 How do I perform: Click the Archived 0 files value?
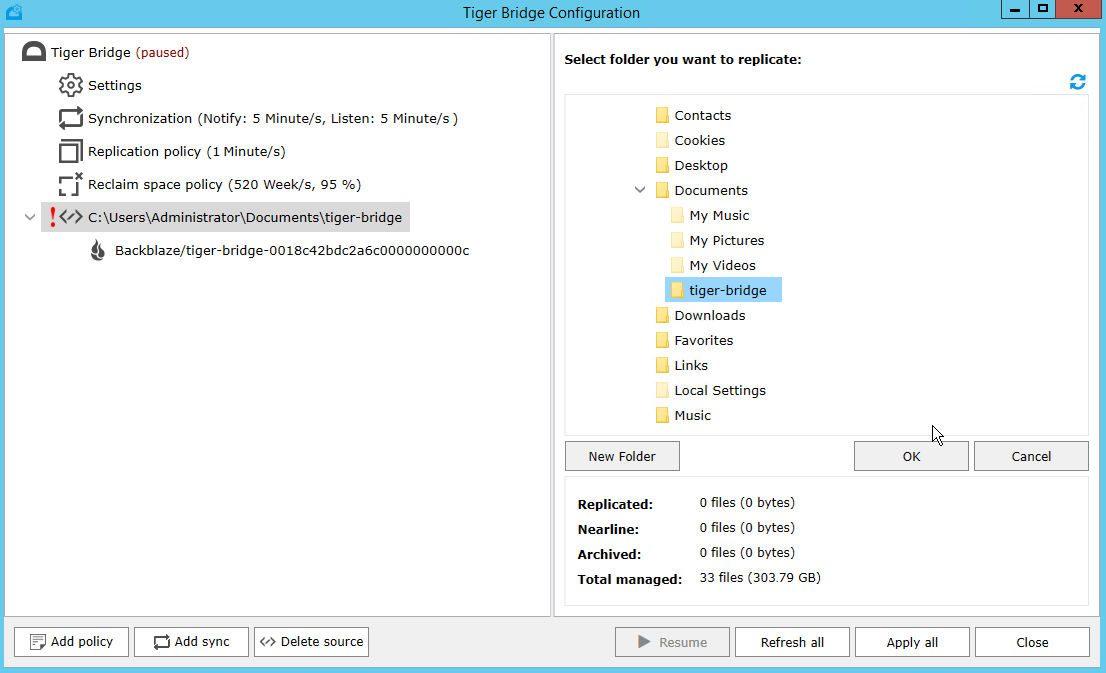(x=747, y=552)
